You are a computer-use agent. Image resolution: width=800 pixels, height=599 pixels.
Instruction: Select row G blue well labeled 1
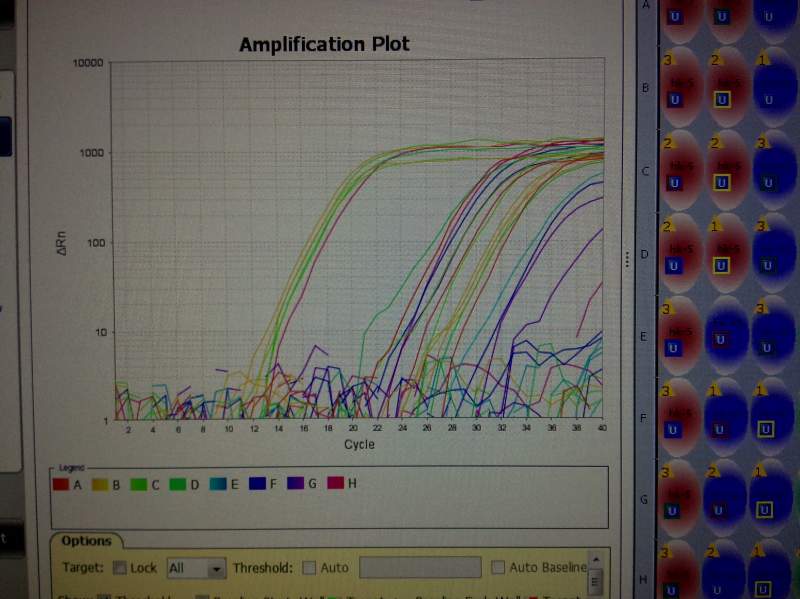(x=771, y=498)
